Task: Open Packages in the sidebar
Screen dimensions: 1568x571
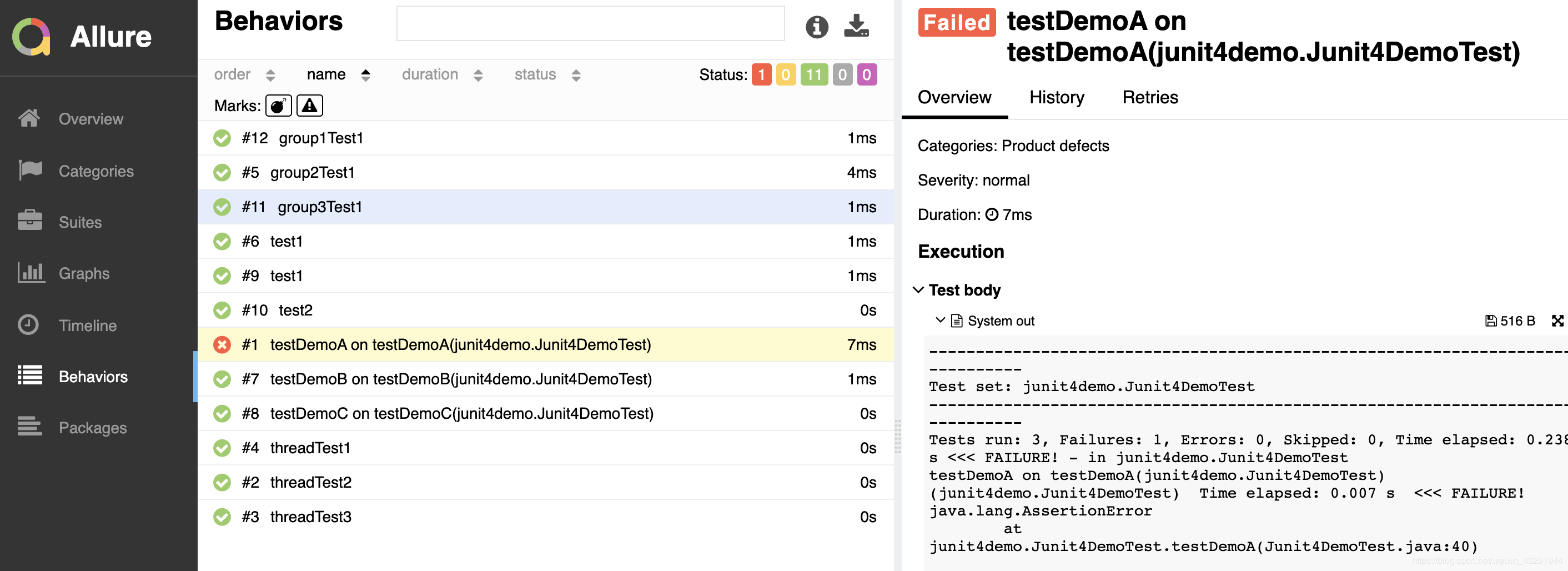Action: click(x=93, y=427)
